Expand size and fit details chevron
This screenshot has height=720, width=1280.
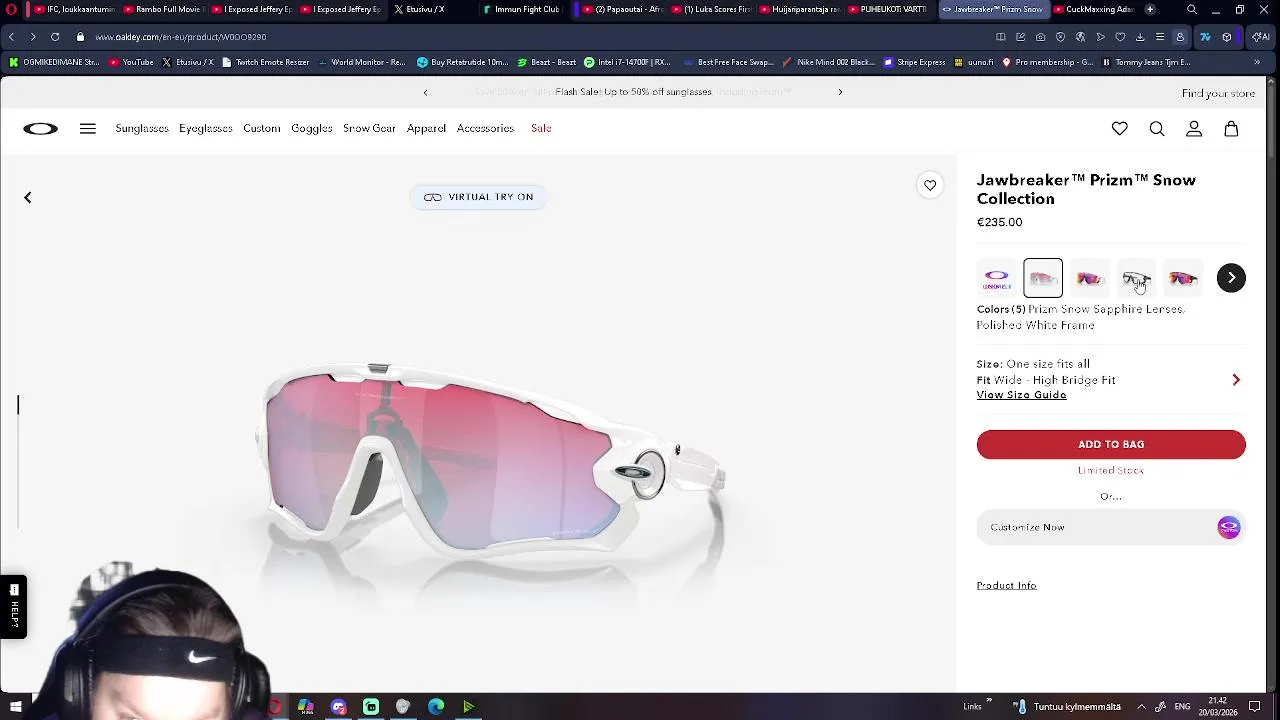click(1236, 380)
